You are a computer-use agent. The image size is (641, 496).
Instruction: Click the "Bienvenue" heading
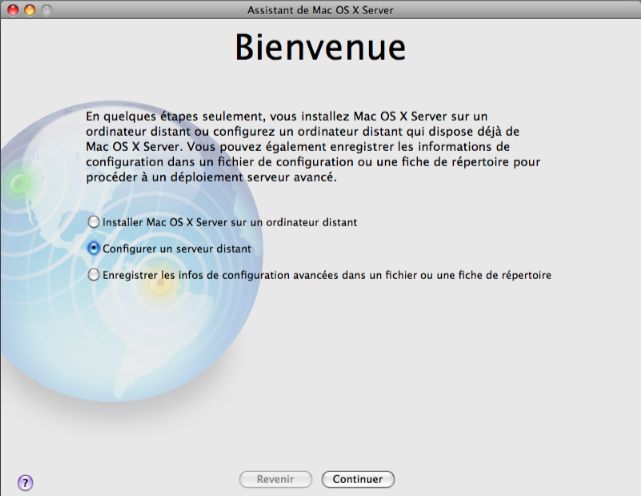(x=320, y=47)
